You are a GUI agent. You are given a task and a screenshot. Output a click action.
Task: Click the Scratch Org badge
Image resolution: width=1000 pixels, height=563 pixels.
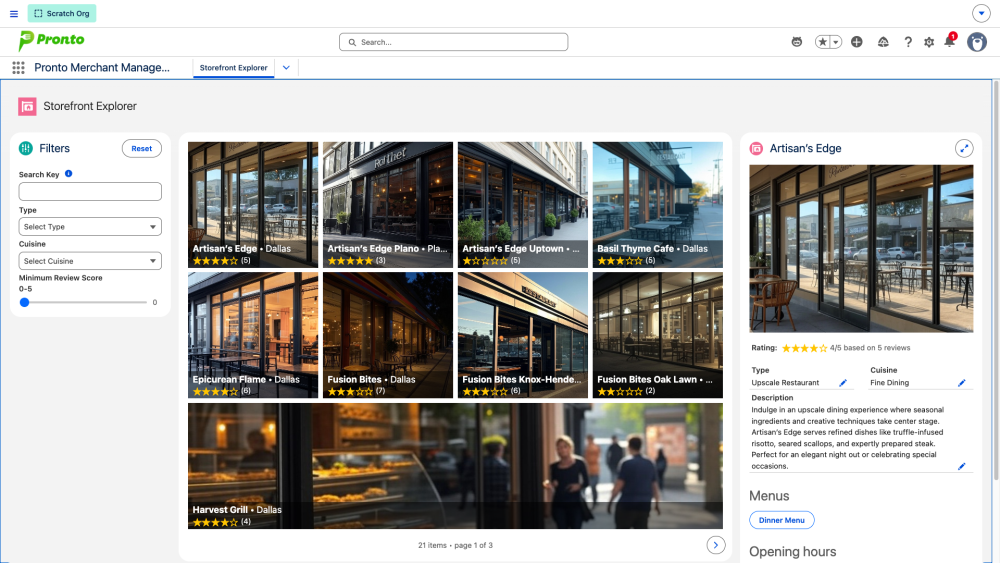pos(62,13)
